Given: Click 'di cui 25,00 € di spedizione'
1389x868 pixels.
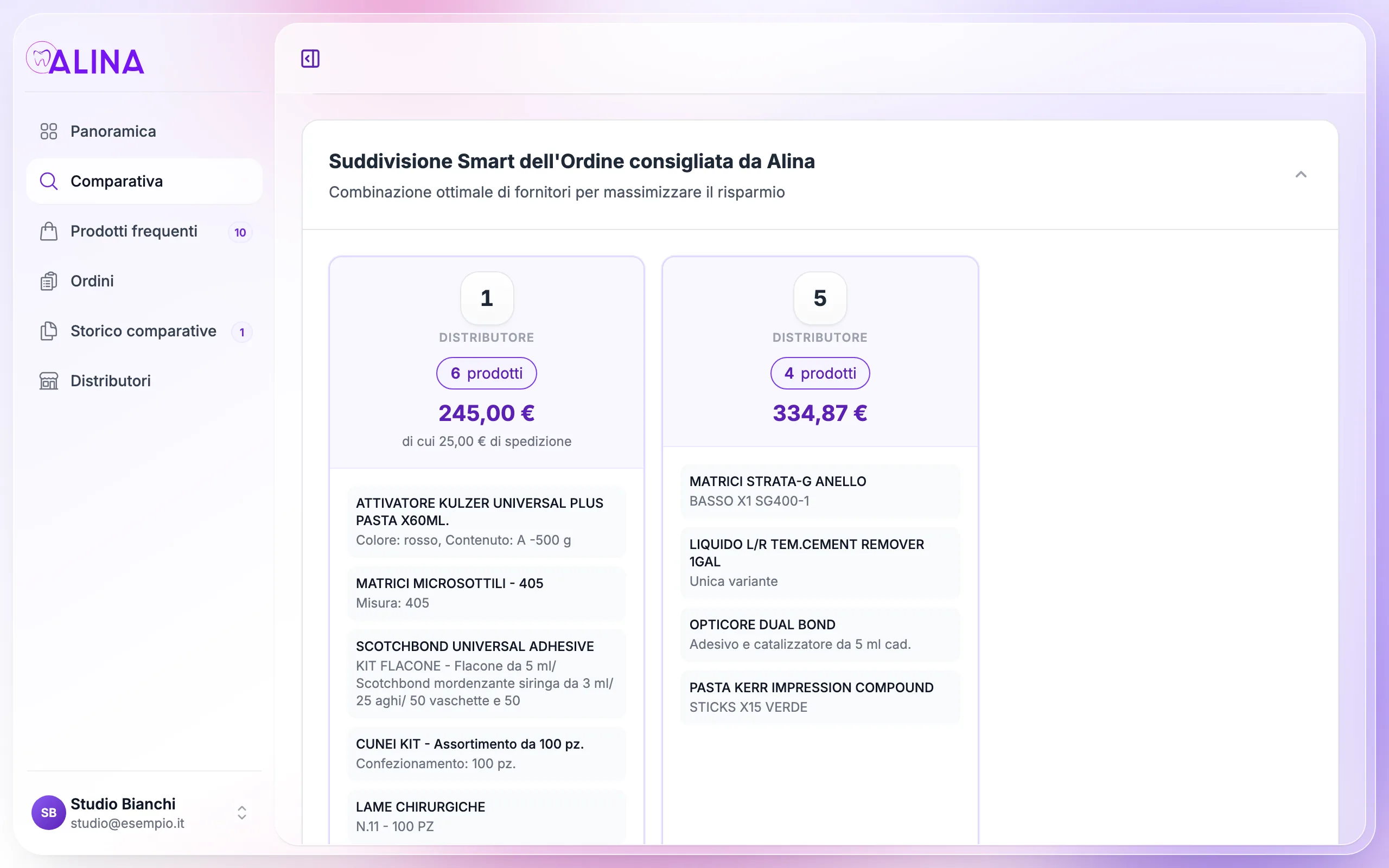Looking at the screenshot, I should click(x=486, y=442).
